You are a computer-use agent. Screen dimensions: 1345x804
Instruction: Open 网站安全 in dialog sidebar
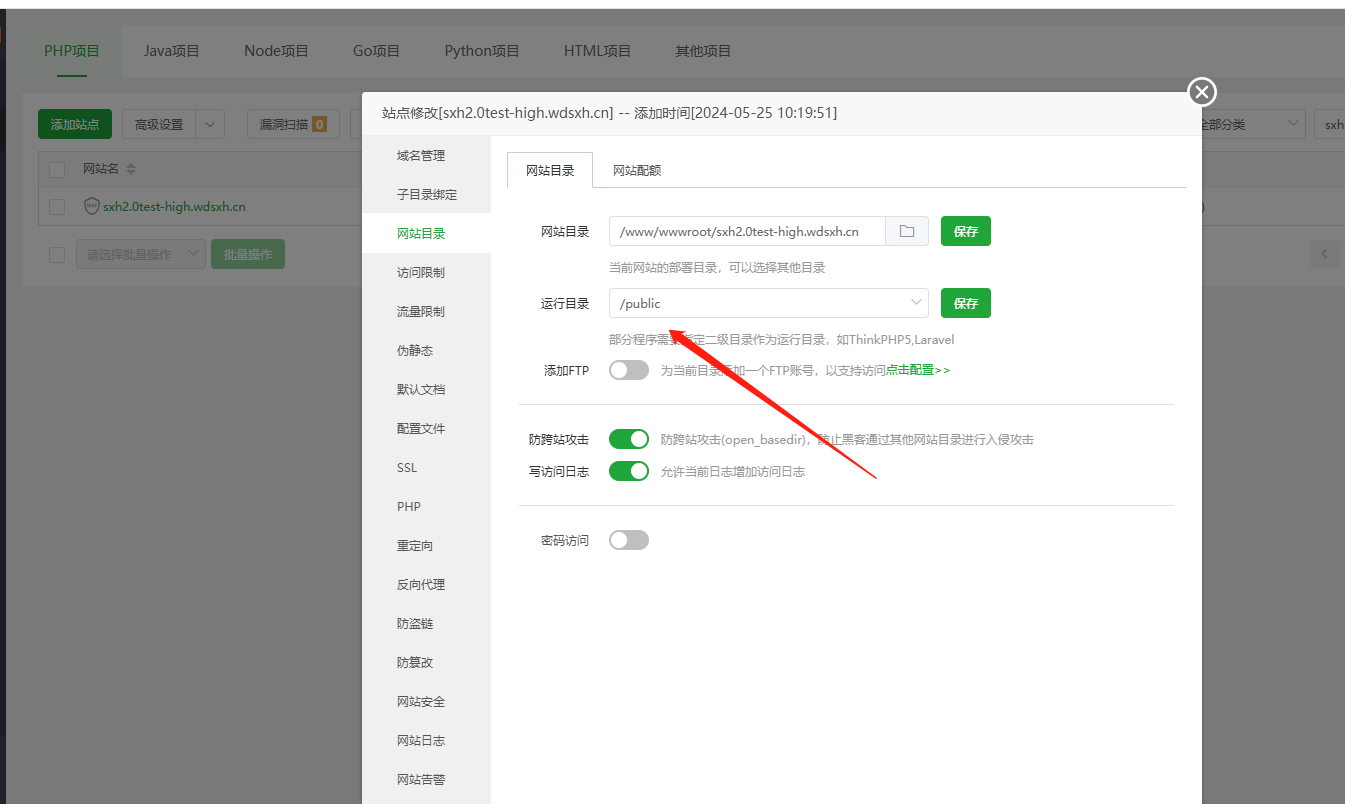[x=427, y=701]
